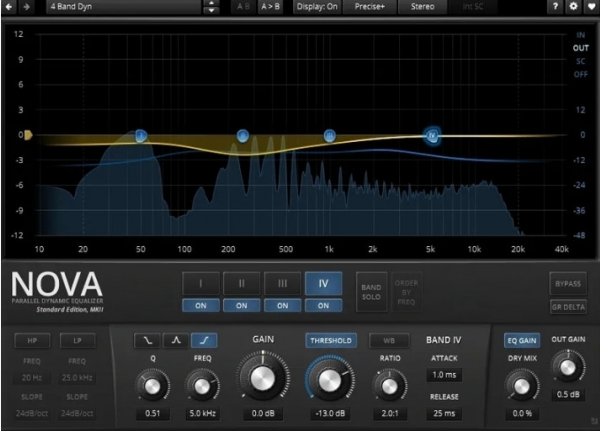
Task: Click the Int SC sidechain selector
Action: pyautogui.click(x=473, y=7)
